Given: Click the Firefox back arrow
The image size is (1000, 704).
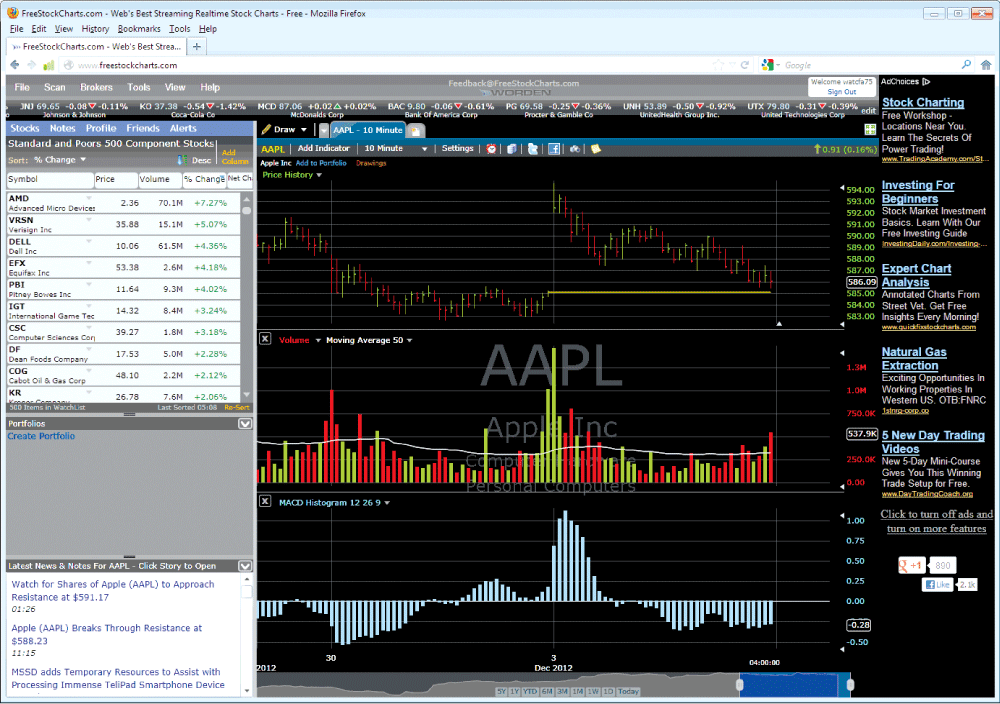Looking at the screenshot, I should click(x=15, y=65).
